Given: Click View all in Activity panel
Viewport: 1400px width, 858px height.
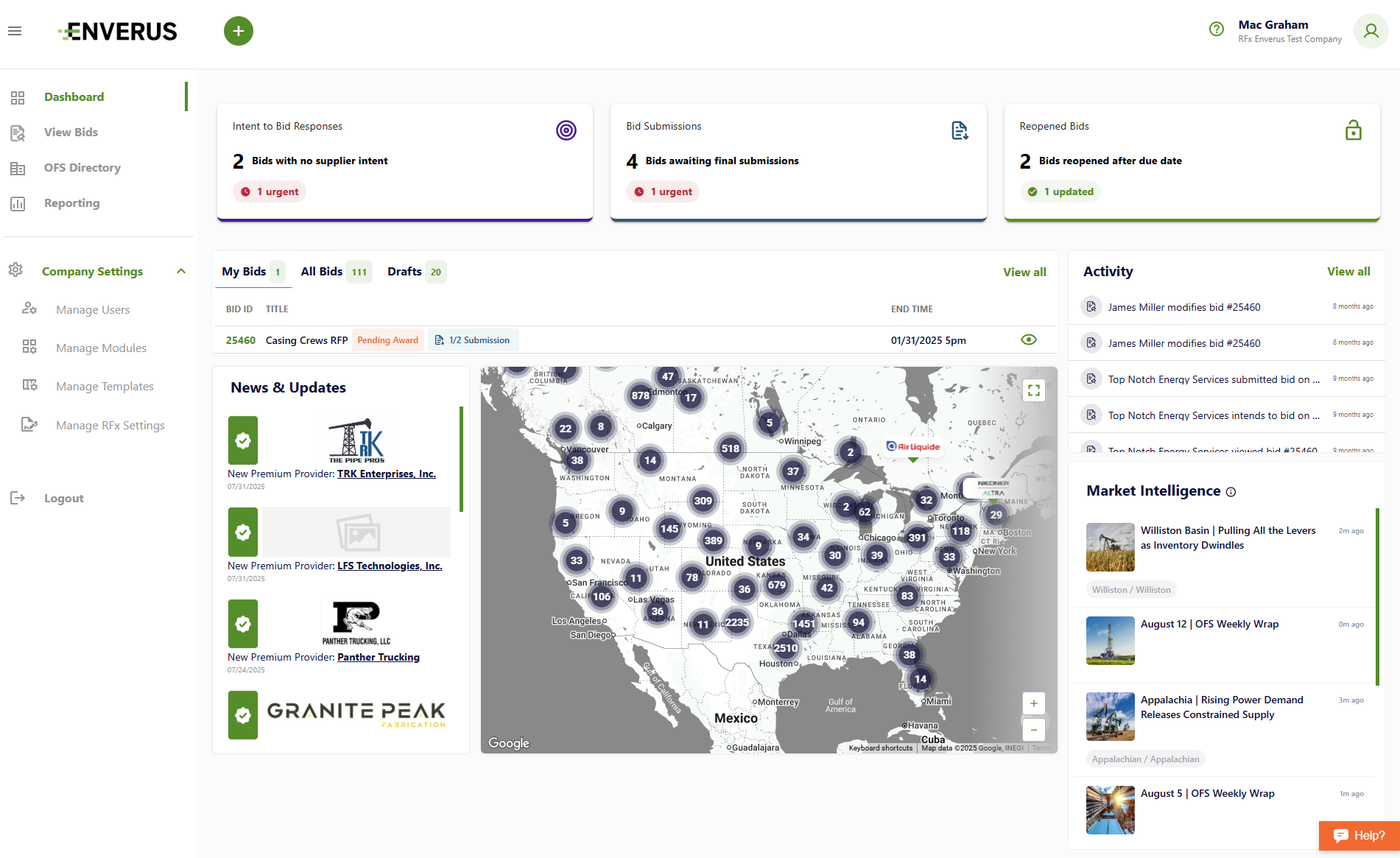Looking at the screenshot, I should point(1348,272).
